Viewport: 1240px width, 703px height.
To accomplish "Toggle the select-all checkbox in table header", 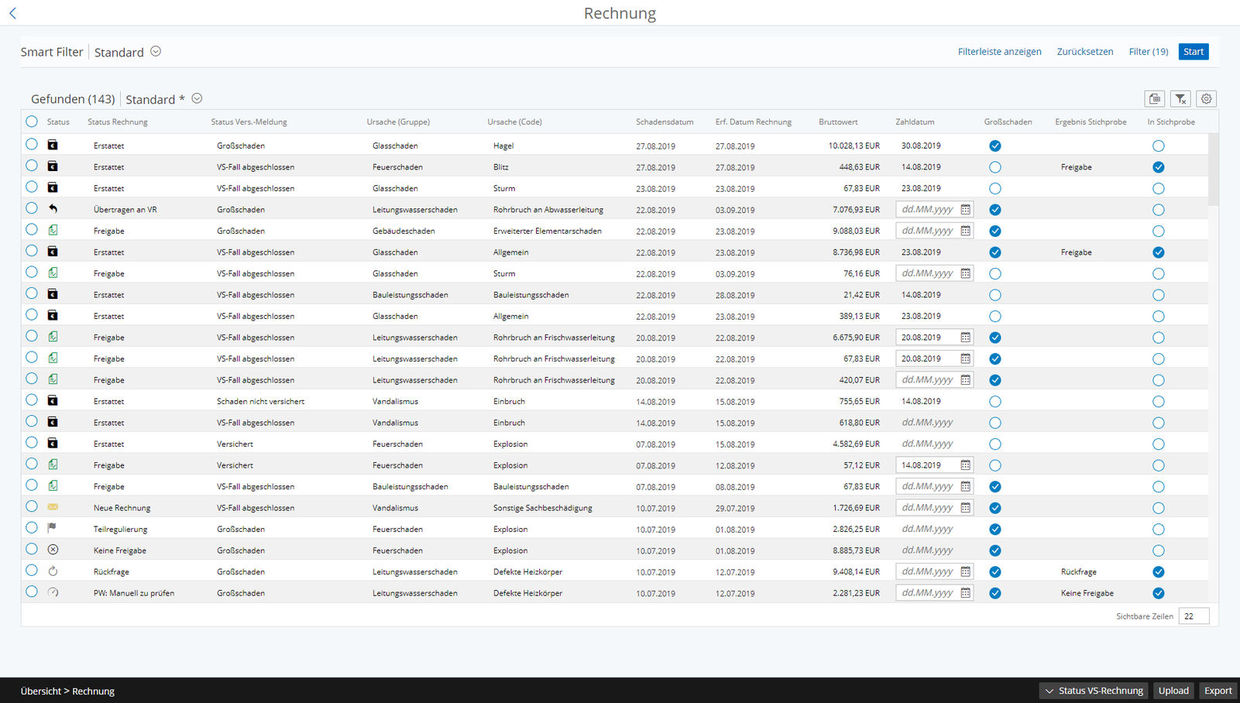I will (32, 121).
